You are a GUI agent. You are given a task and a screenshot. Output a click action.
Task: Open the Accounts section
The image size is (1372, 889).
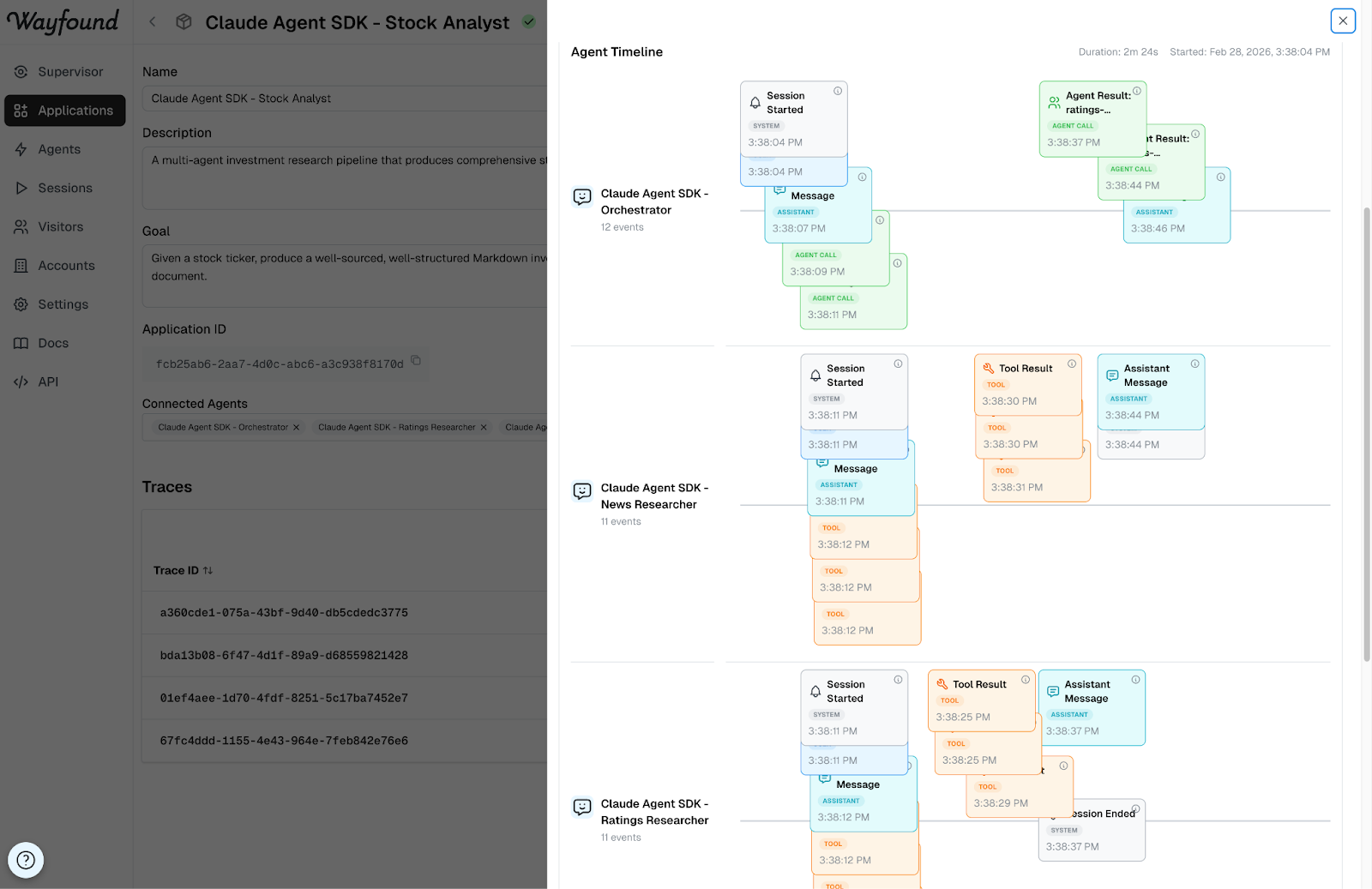(x=64, y=266)
